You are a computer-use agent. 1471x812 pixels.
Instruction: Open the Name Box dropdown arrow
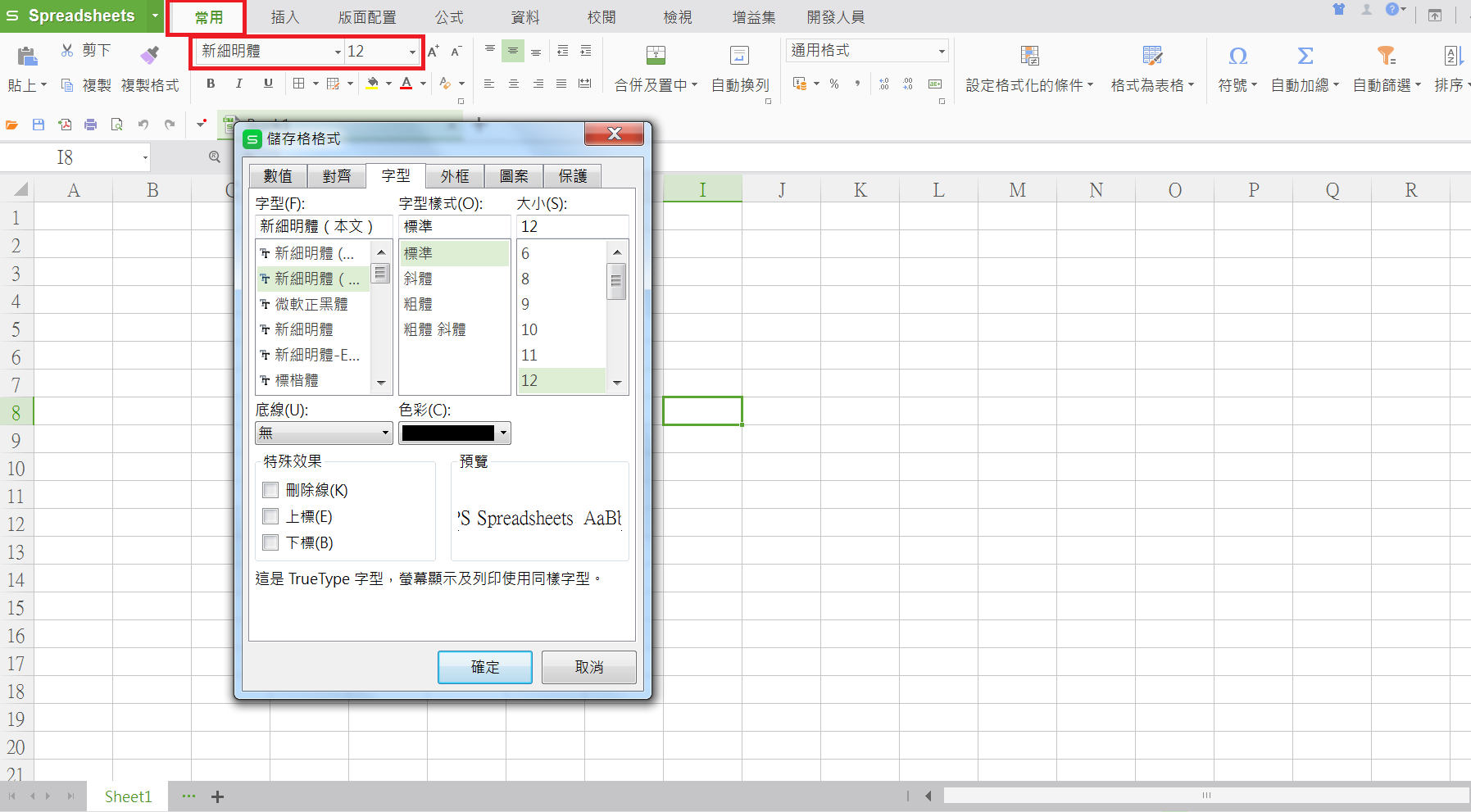(145, 157)
